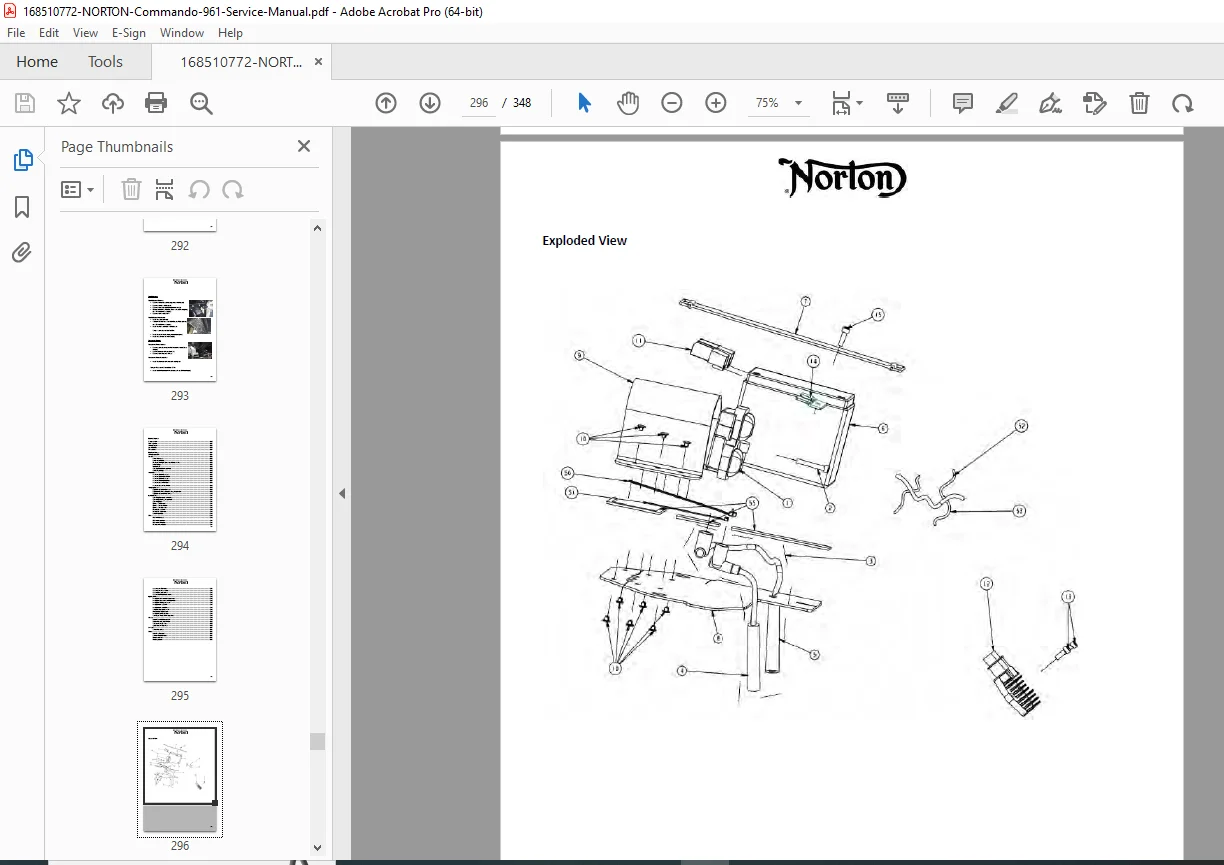Close the 168510772-NORT document tab
Image resolution: width=1224 pixels, height=865 pixels.
[x=318, y=61]
